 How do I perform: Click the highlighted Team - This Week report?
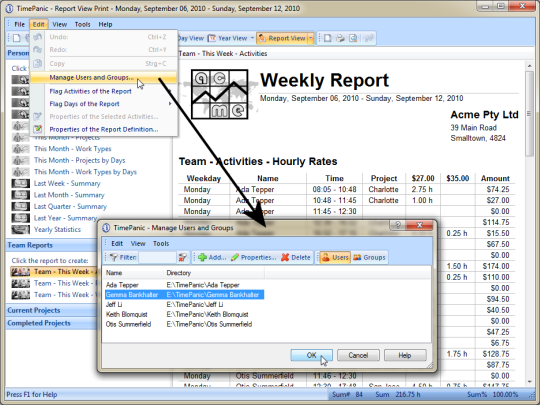[54, 272]
